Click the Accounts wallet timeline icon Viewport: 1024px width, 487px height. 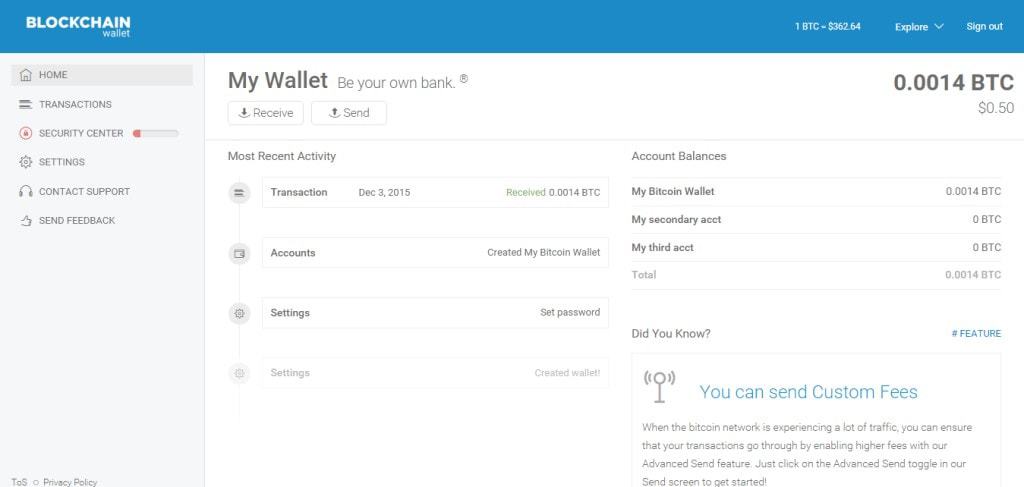(x=239, y=253)
